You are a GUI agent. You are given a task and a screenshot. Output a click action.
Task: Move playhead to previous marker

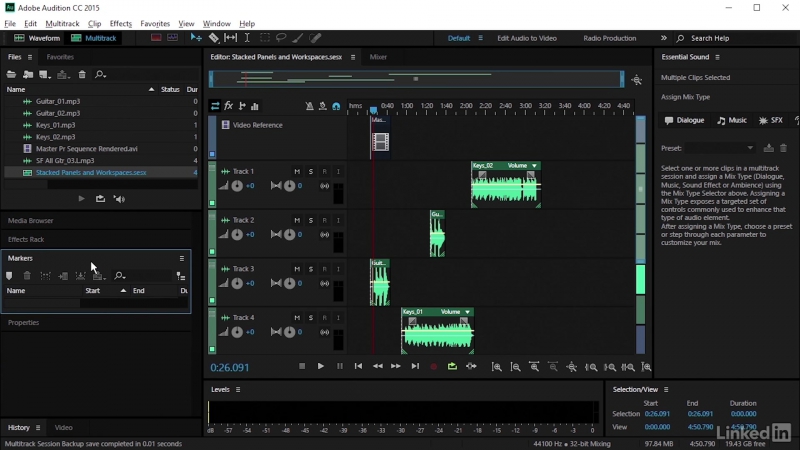(358, 366)
